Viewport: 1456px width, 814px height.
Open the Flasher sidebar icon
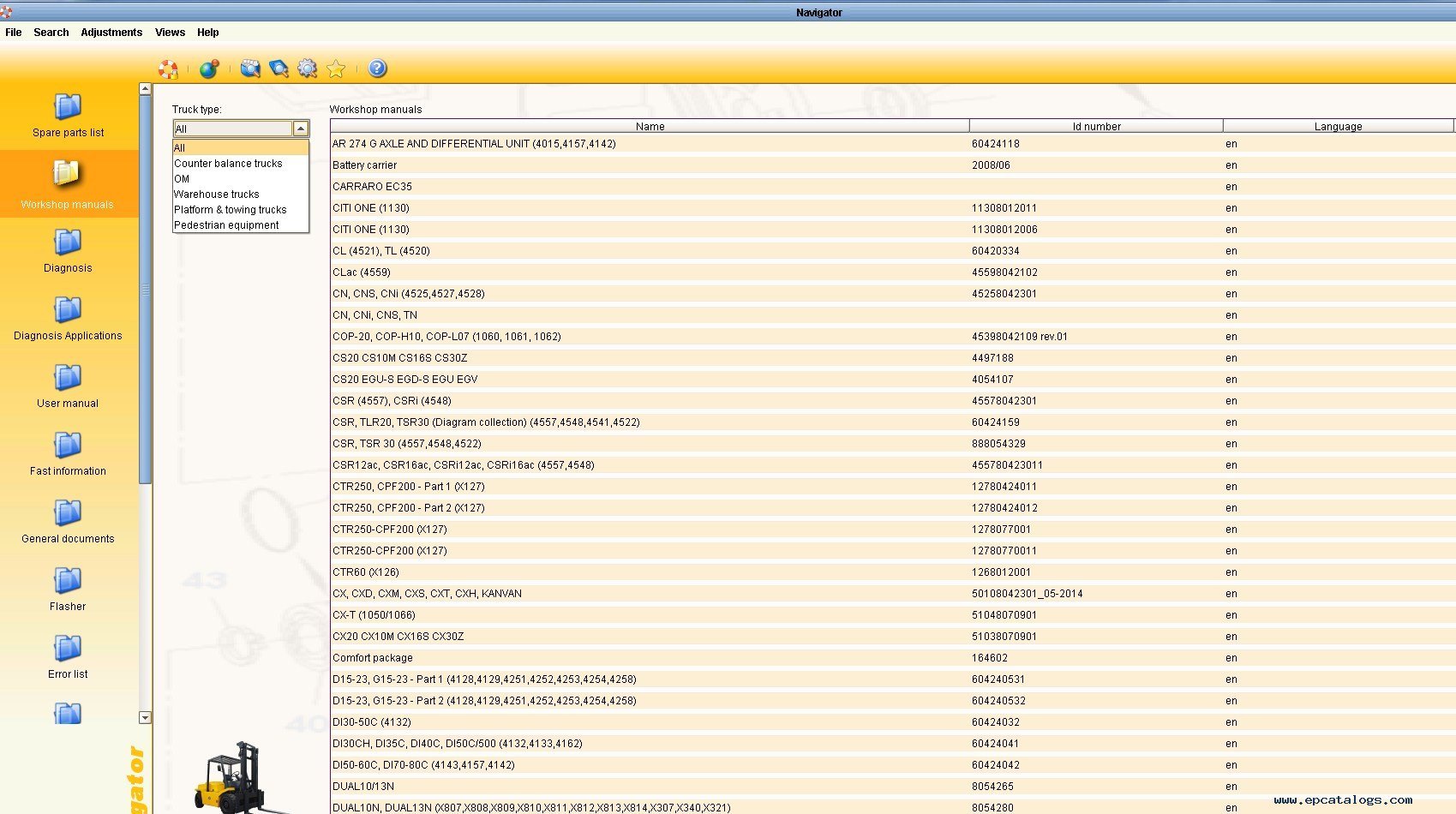click(68, 580)
